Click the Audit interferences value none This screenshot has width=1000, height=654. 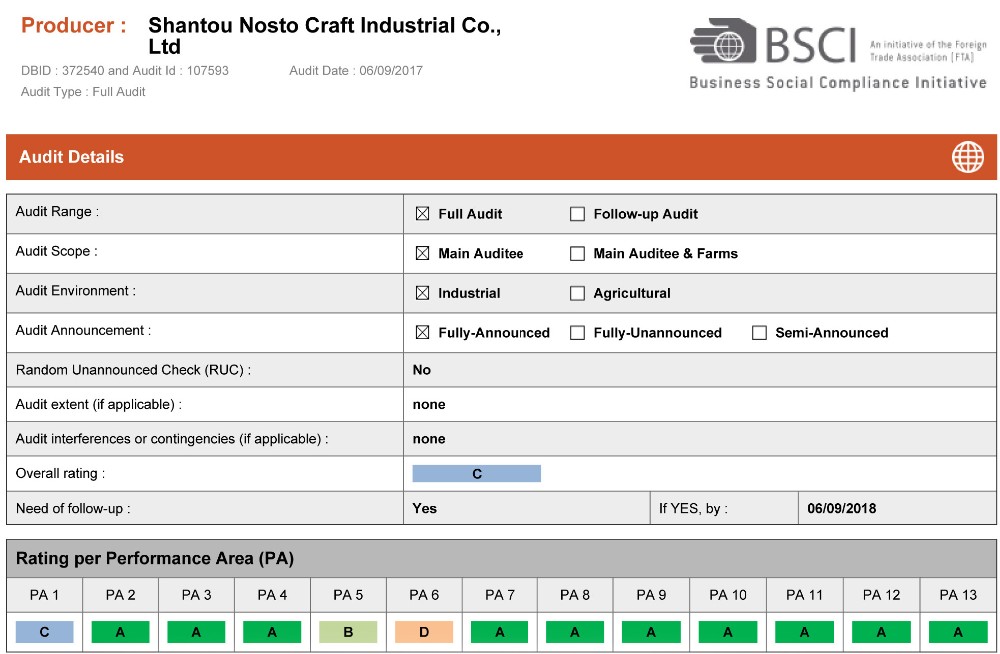point(429,439)
